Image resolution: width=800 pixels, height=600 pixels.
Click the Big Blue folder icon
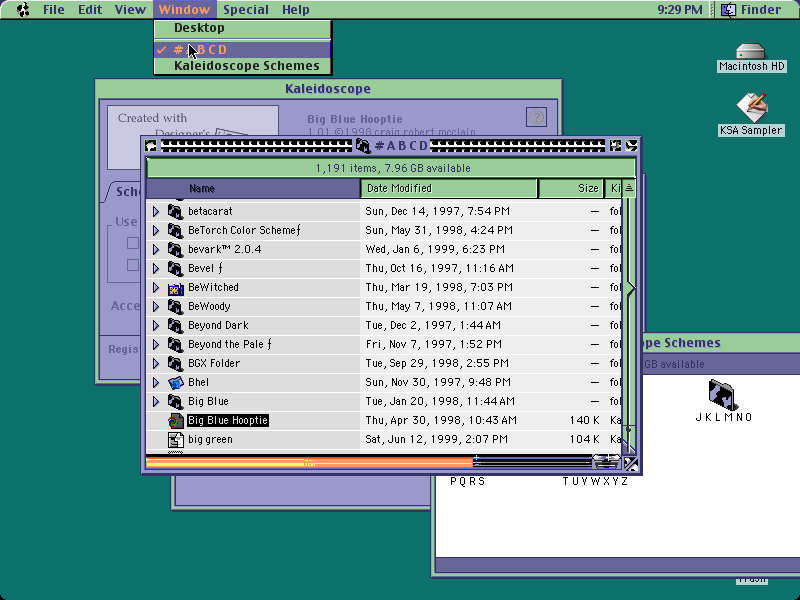point(175,402)
